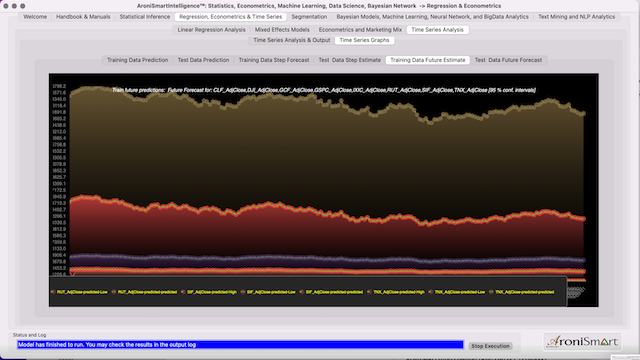
Task: Open Econometrics and Marketing Mix tab
Action: [360, 30]
